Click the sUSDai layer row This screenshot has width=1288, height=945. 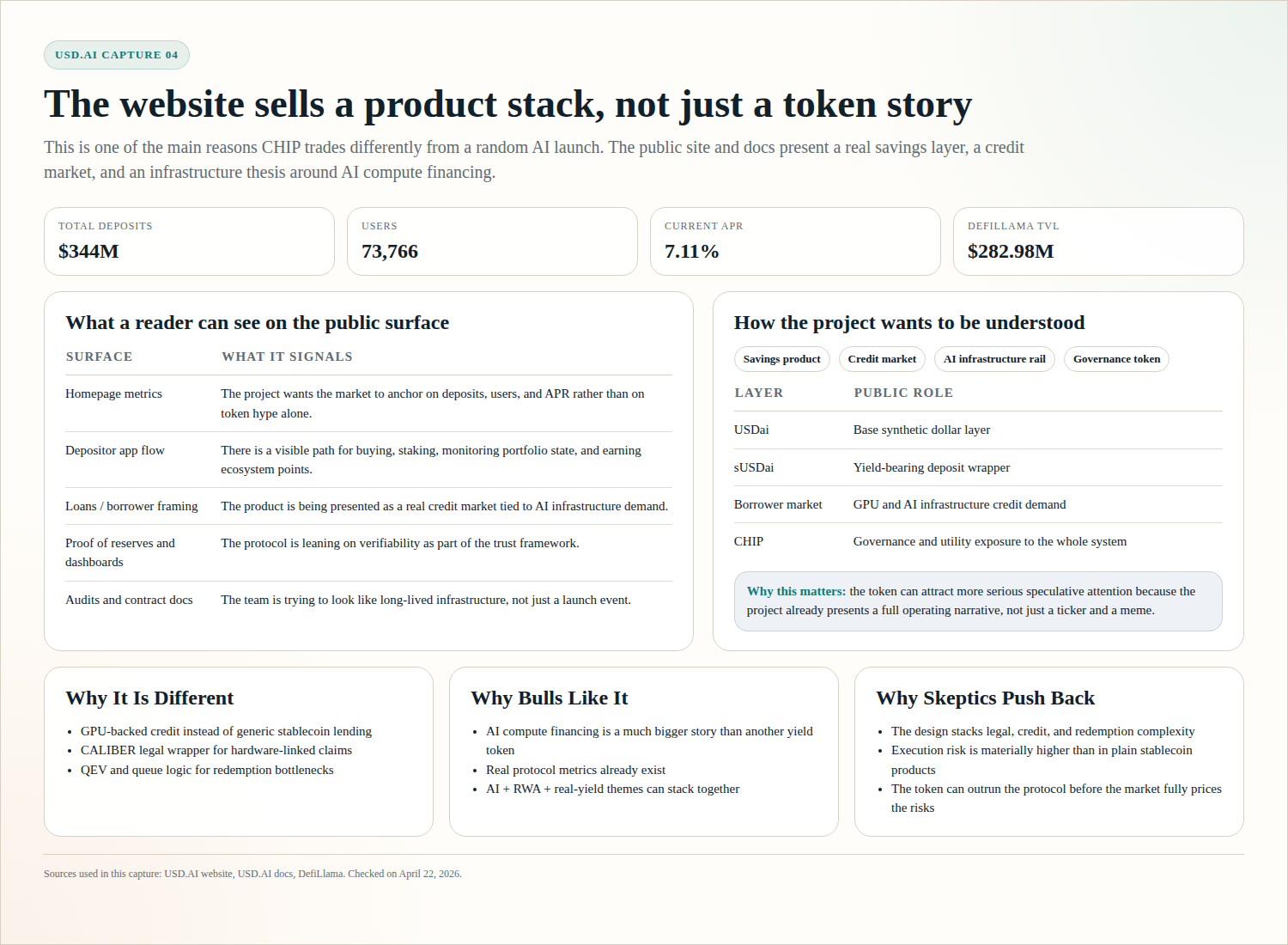coord(978,467)
